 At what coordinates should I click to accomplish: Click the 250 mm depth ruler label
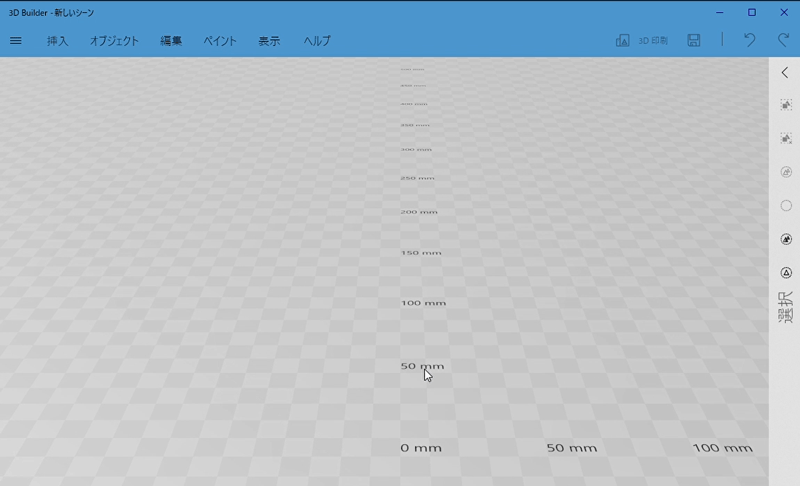point(417,178)
